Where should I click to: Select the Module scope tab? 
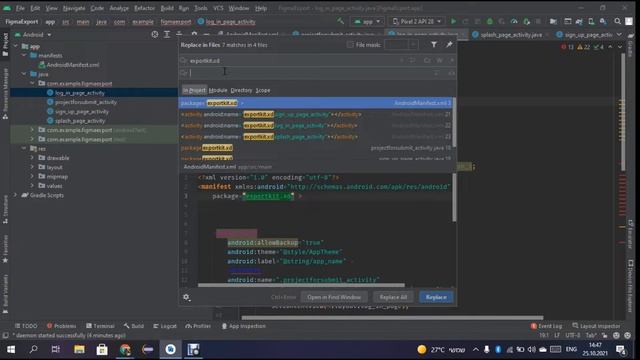pyautogui.click(x=218, y=90)
